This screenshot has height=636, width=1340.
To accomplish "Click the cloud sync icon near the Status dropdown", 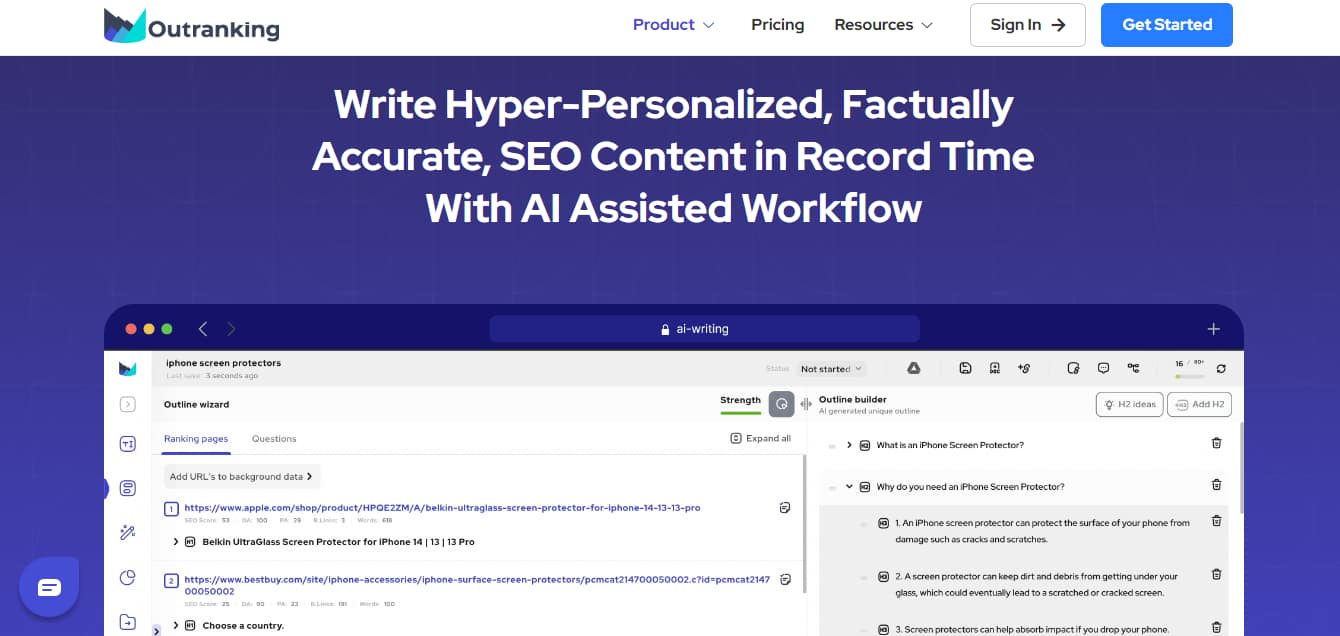I will (x=913, y=368).
